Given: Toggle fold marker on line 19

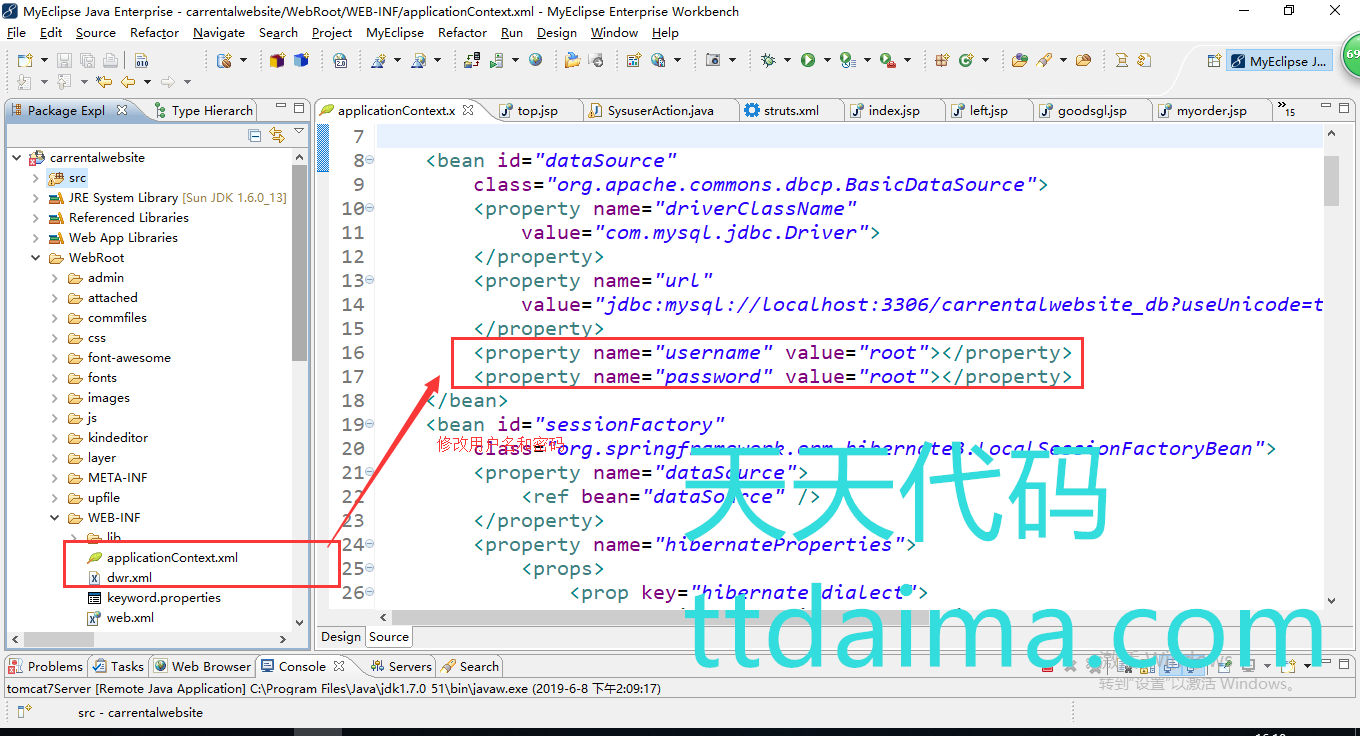Looking at the screenshot, I should [370, 424].
